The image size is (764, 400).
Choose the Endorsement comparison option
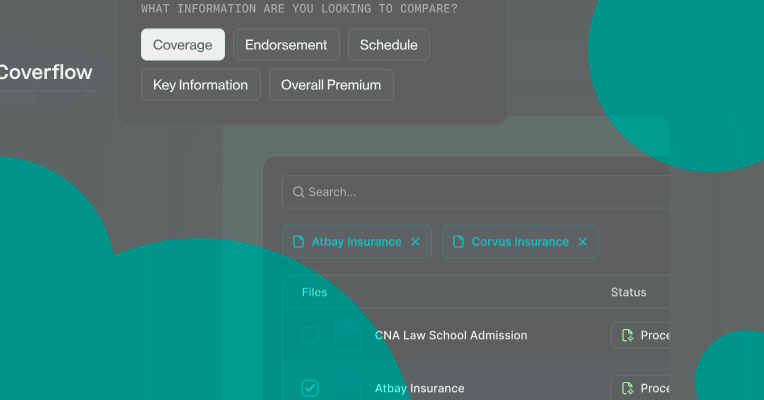click(286, 45)
